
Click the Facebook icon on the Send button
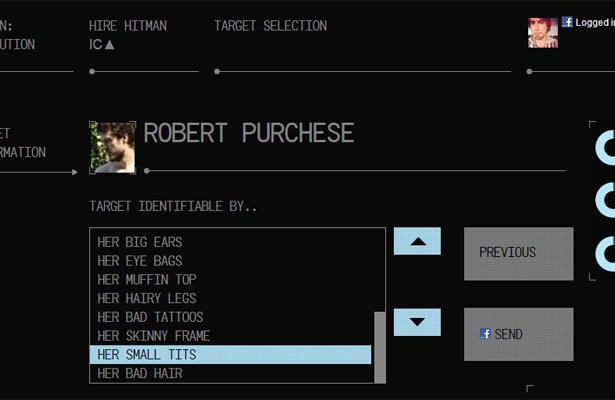(x=486, y=334)
